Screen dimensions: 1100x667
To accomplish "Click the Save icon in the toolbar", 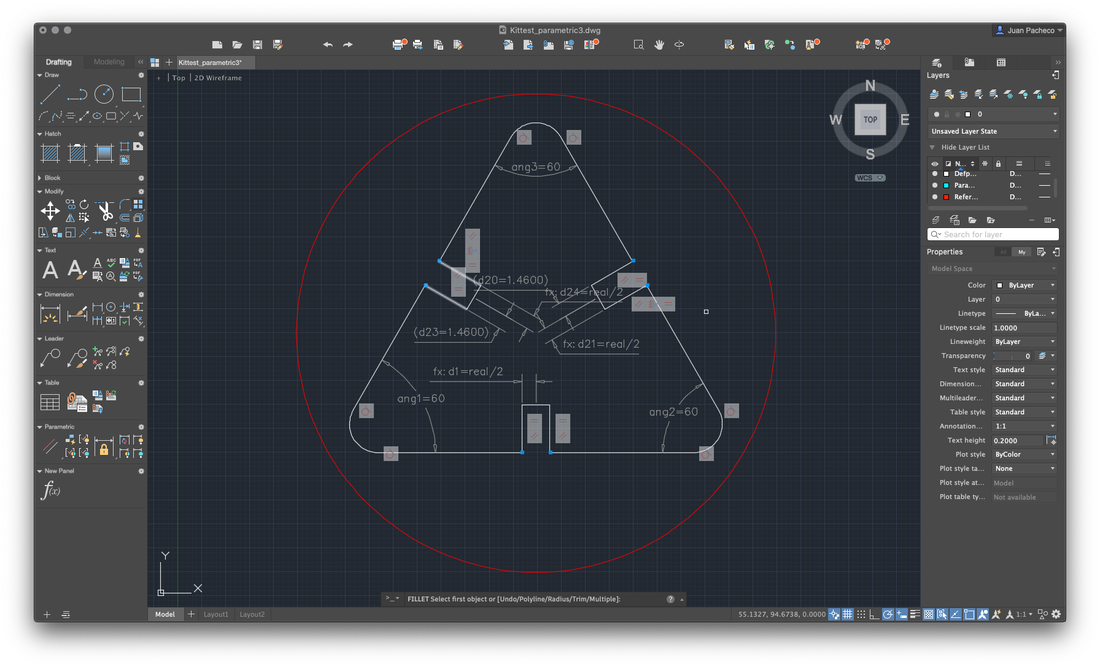I will (x=257, y=45).
